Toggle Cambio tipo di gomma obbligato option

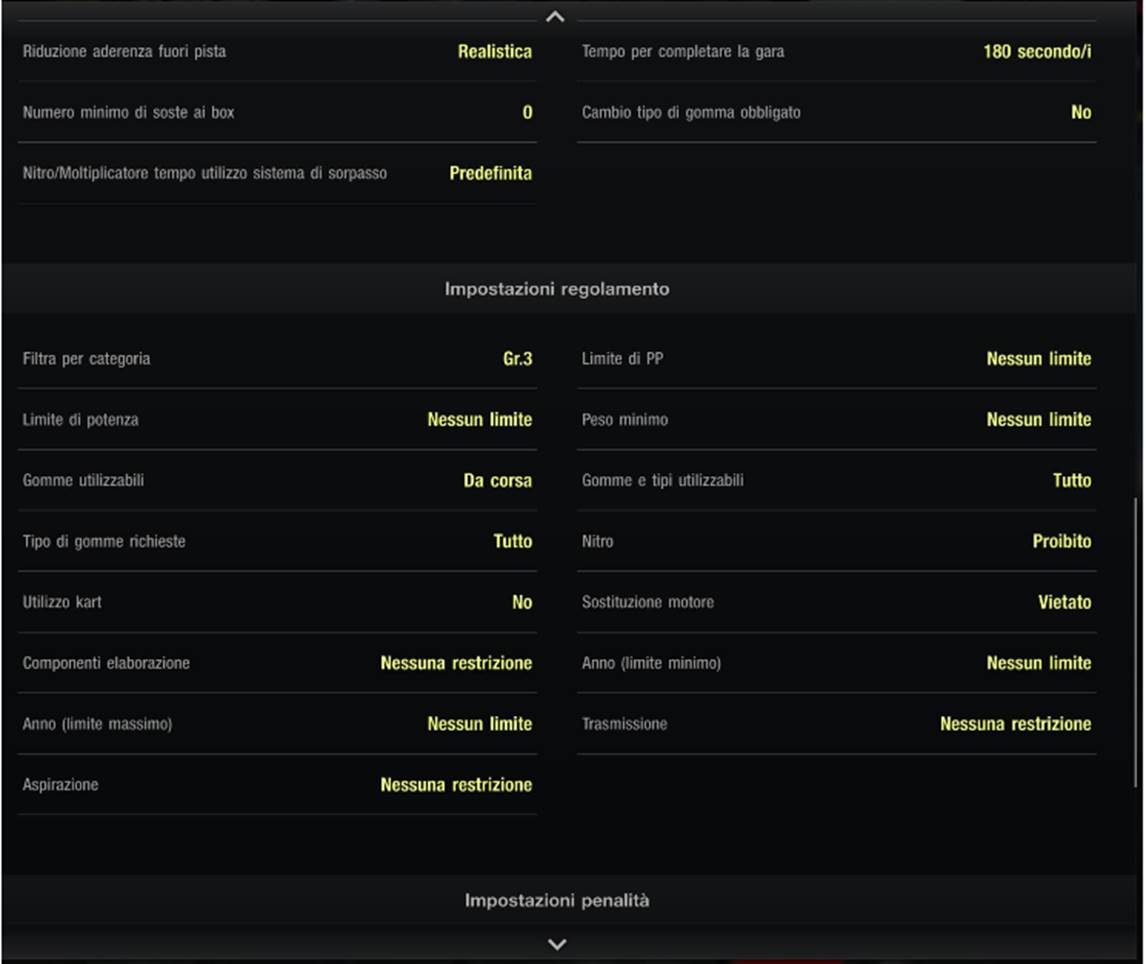836,113
